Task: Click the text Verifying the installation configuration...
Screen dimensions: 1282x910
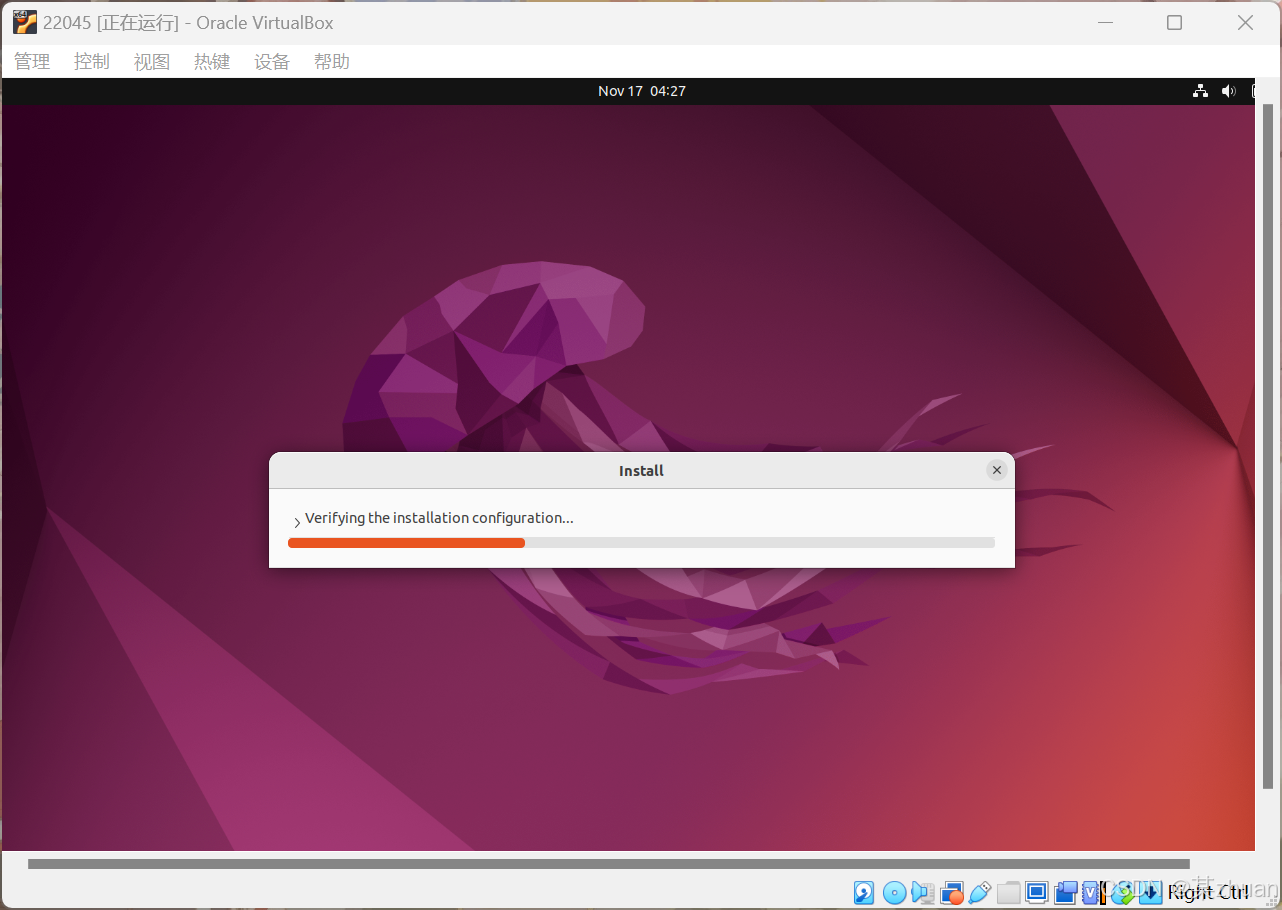Action: [x=439, y=518]
